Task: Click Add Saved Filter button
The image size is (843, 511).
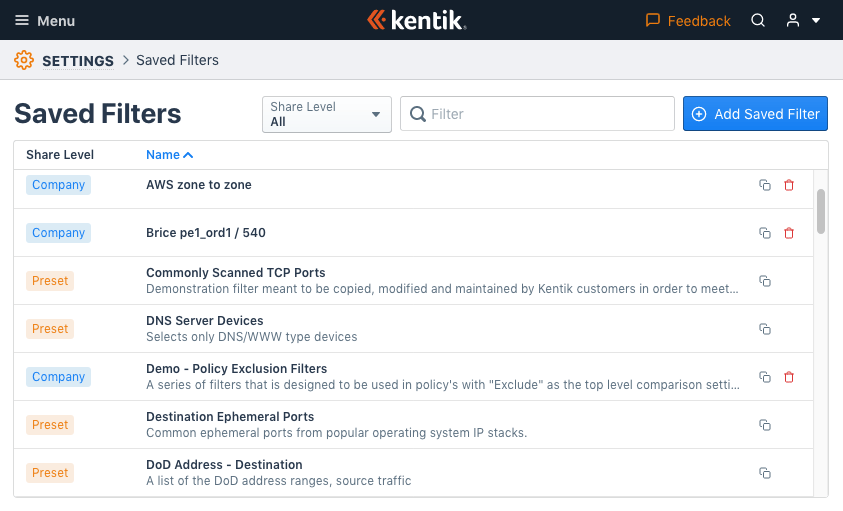Action: 755,114
